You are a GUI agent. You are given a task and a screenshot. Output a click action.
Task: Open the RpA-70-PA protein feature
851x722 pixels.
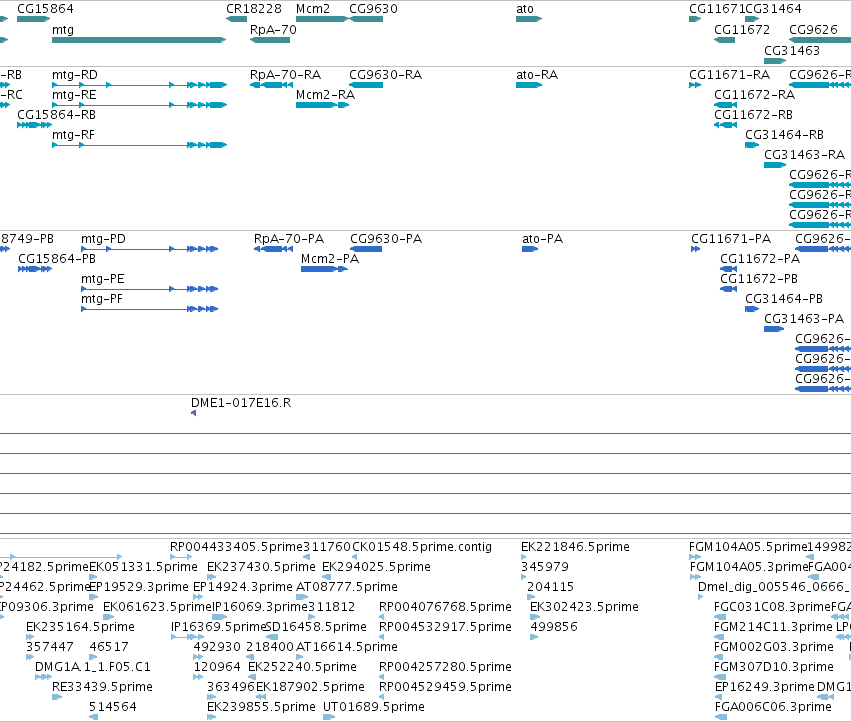tap(274, 249)
